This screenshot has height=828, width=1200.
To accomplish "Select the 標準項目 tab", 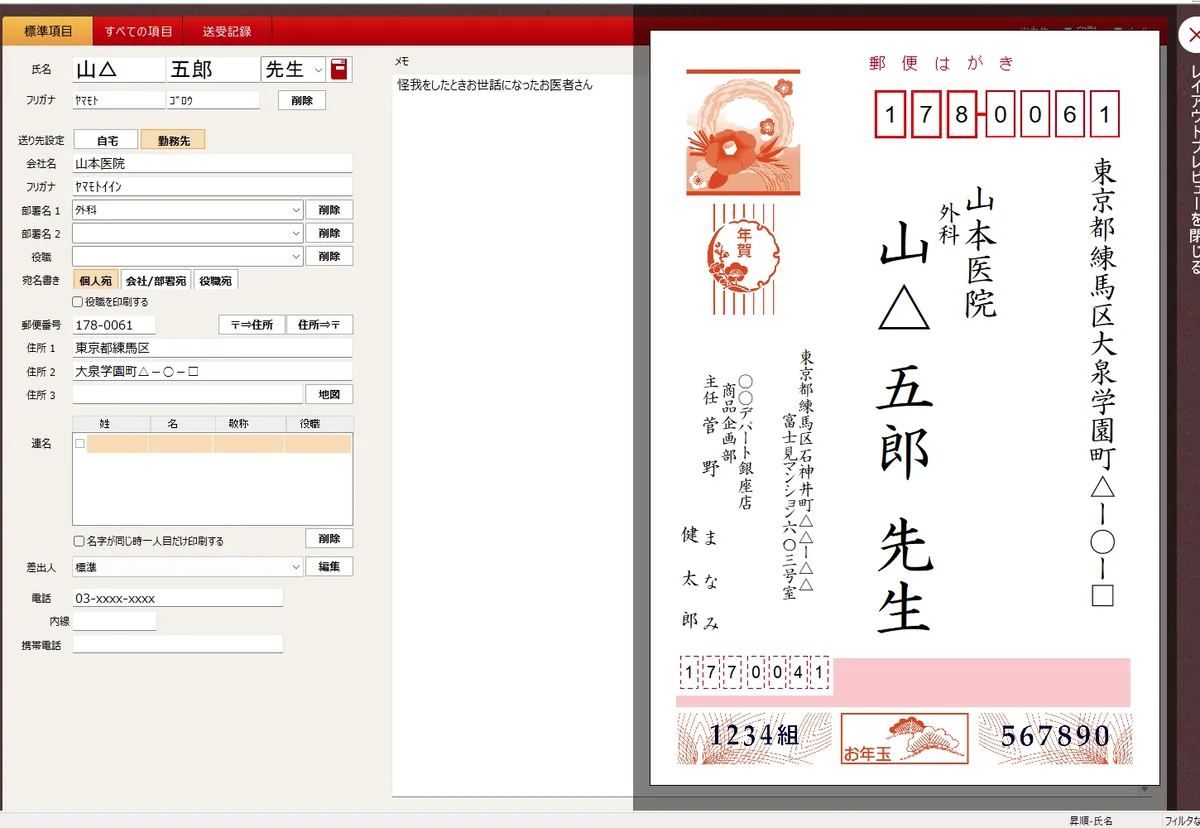I will (48, 31).
